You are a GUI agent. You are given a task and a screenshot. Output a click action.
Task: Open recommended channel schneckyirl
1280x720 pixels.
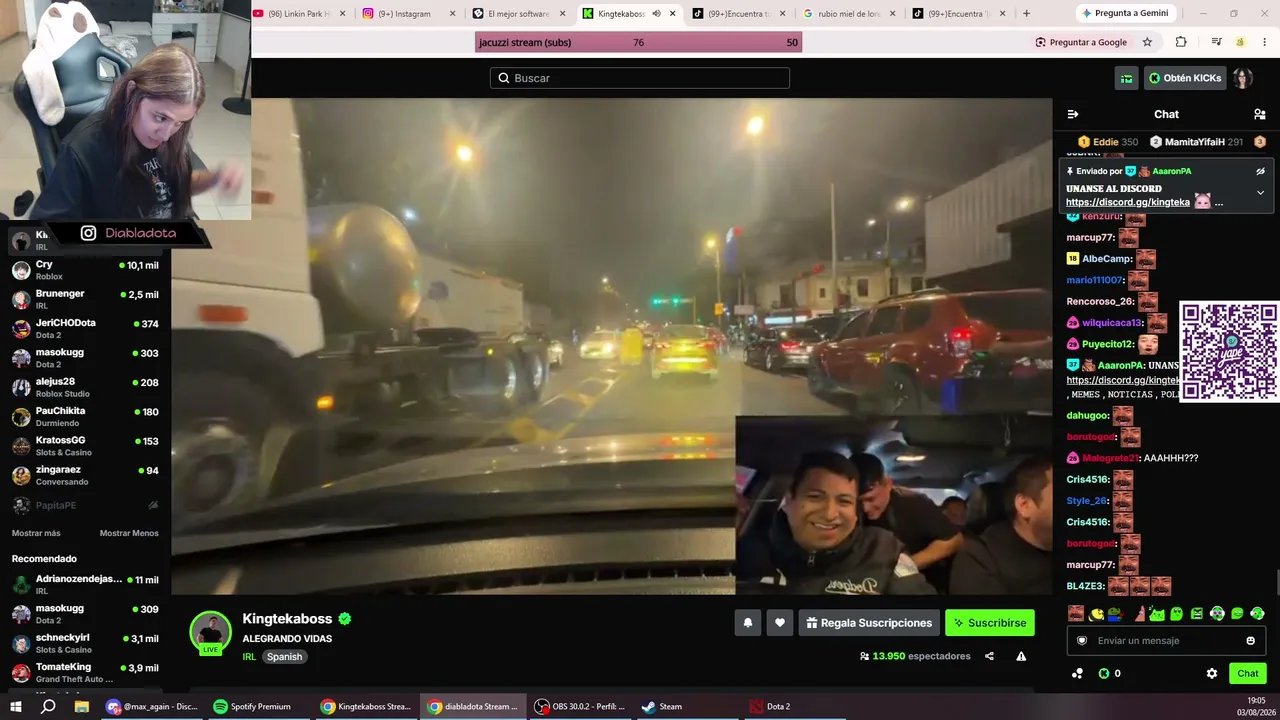click(x=85, y=643)
